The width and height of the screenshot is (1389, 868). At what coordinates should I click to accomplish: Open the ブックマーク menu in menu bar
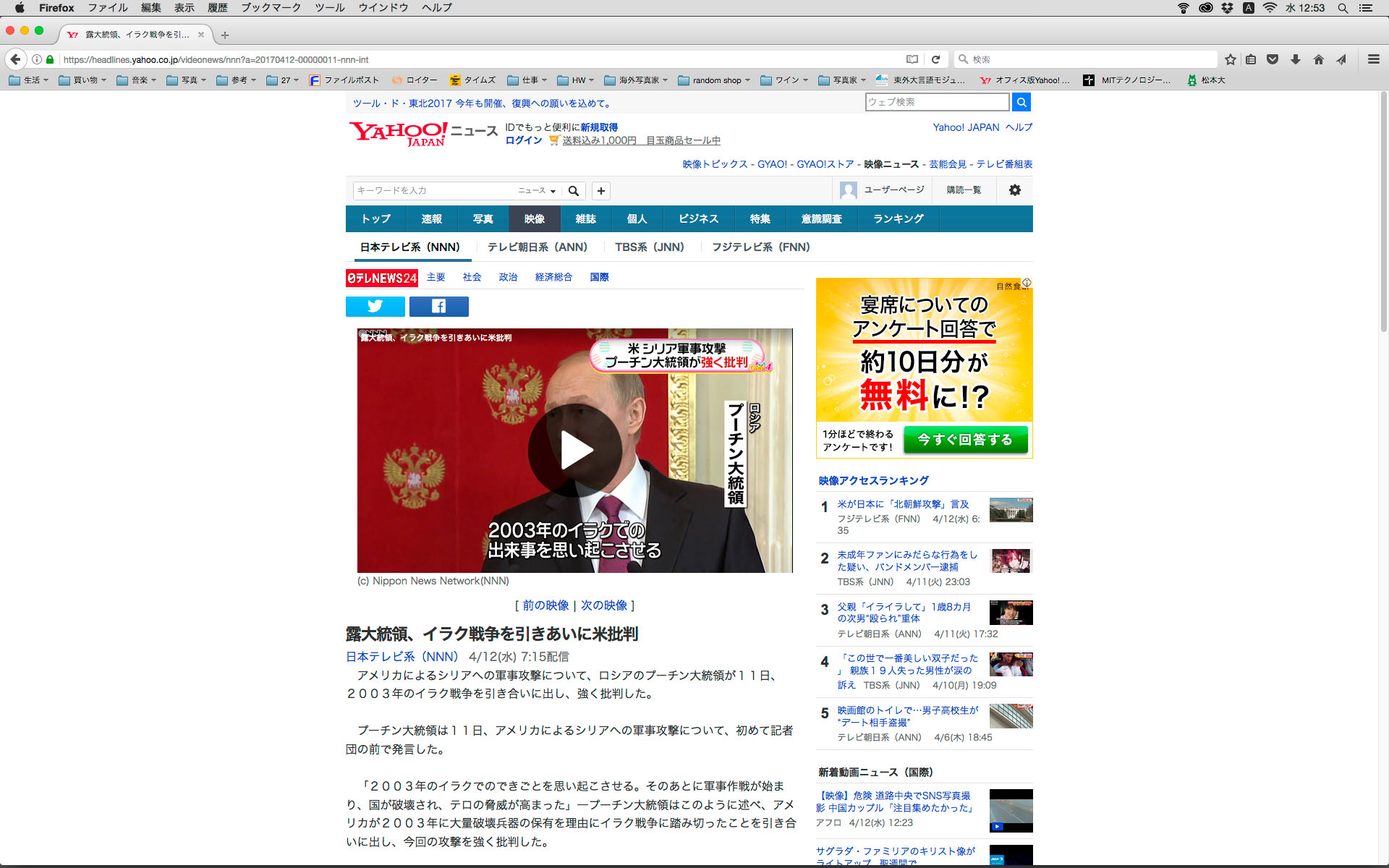click(271, 8)
